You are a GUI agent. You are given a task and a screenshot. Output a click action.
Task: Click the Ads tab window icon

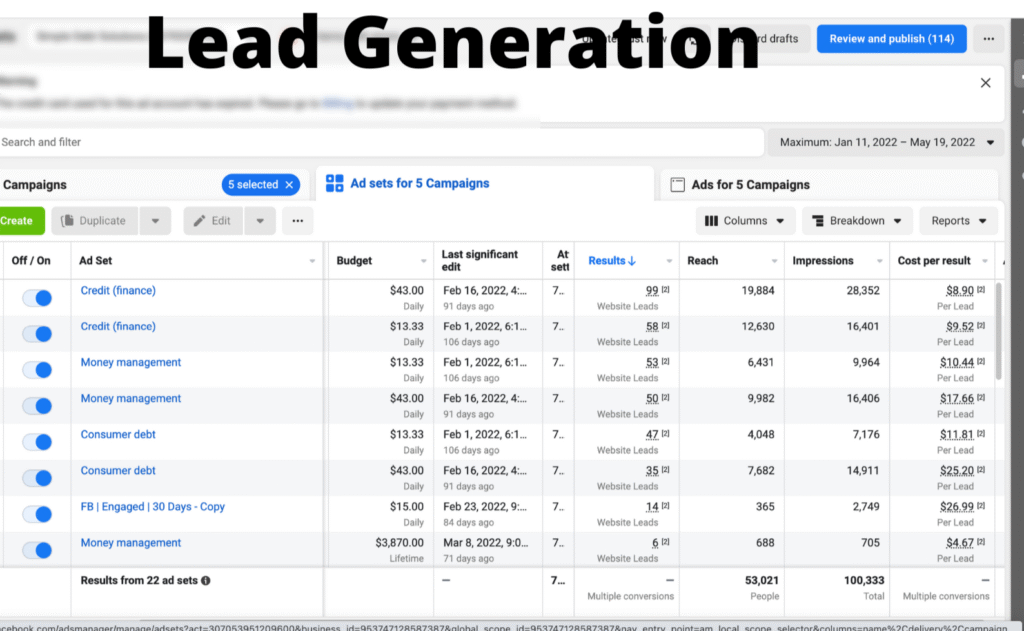(x=677, y=185)
